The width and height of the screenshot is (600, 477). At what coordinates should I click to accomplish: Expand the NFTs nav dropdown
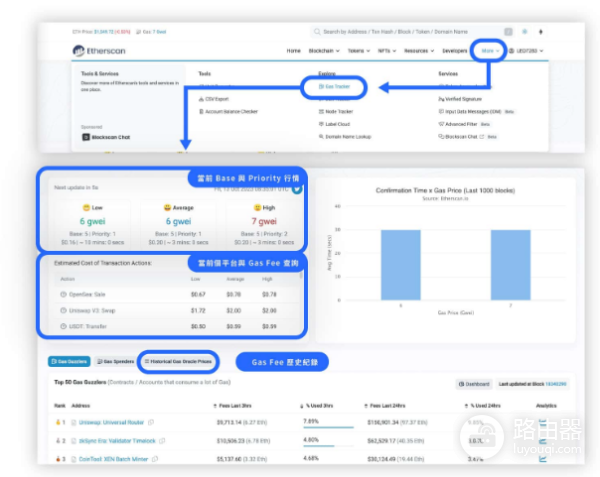tap(387, 51)
